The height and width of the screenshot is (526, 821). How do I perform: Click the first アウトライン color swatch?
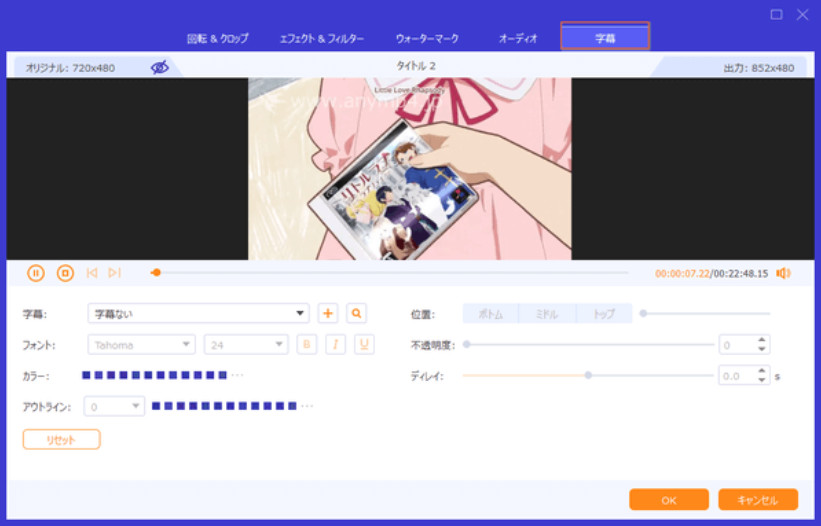point(156,406)
